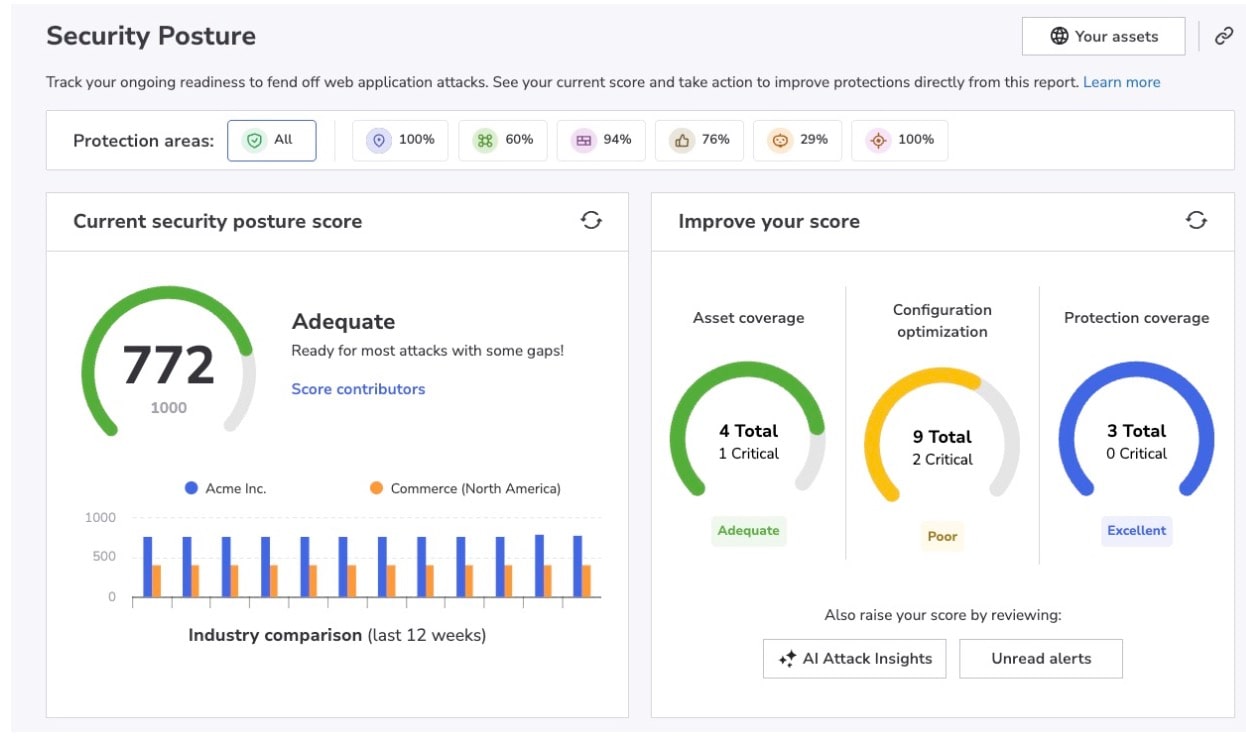The image size is (1246, 736).
Task: Filter by the 94% protection area
Action: [x=601, y=140]
